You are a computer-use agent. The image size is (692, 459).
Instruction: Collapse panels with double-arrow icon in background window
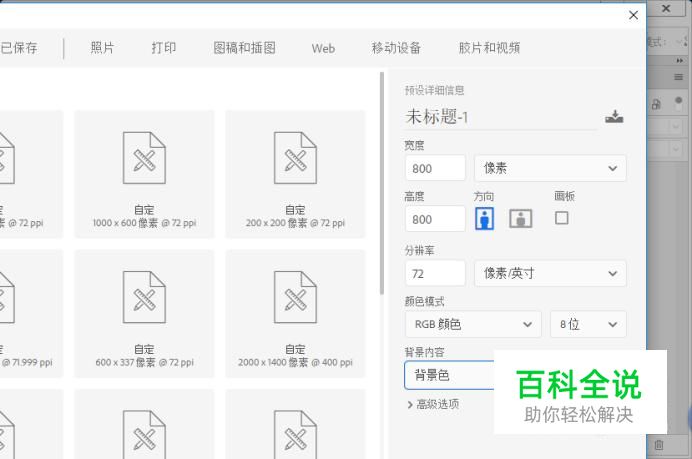[x=679, y=60]
